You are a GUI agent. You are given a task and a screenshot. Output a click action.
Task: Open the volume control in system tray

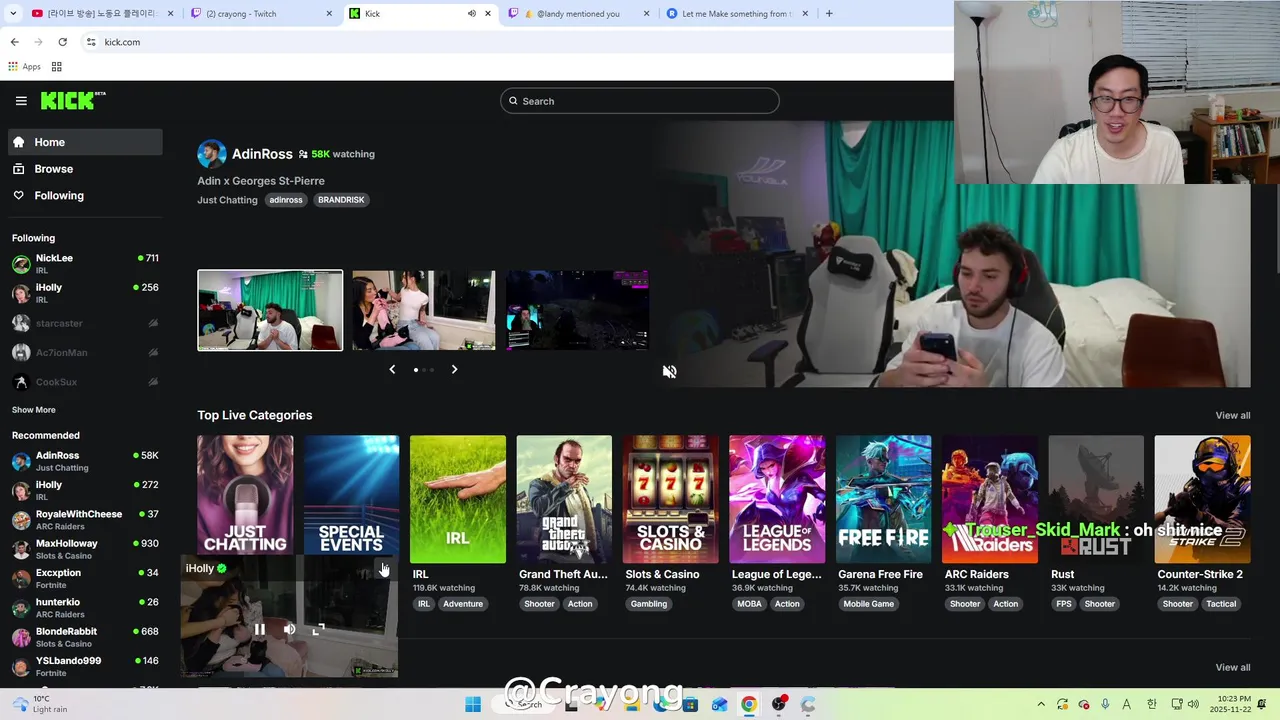point(1195,705)
